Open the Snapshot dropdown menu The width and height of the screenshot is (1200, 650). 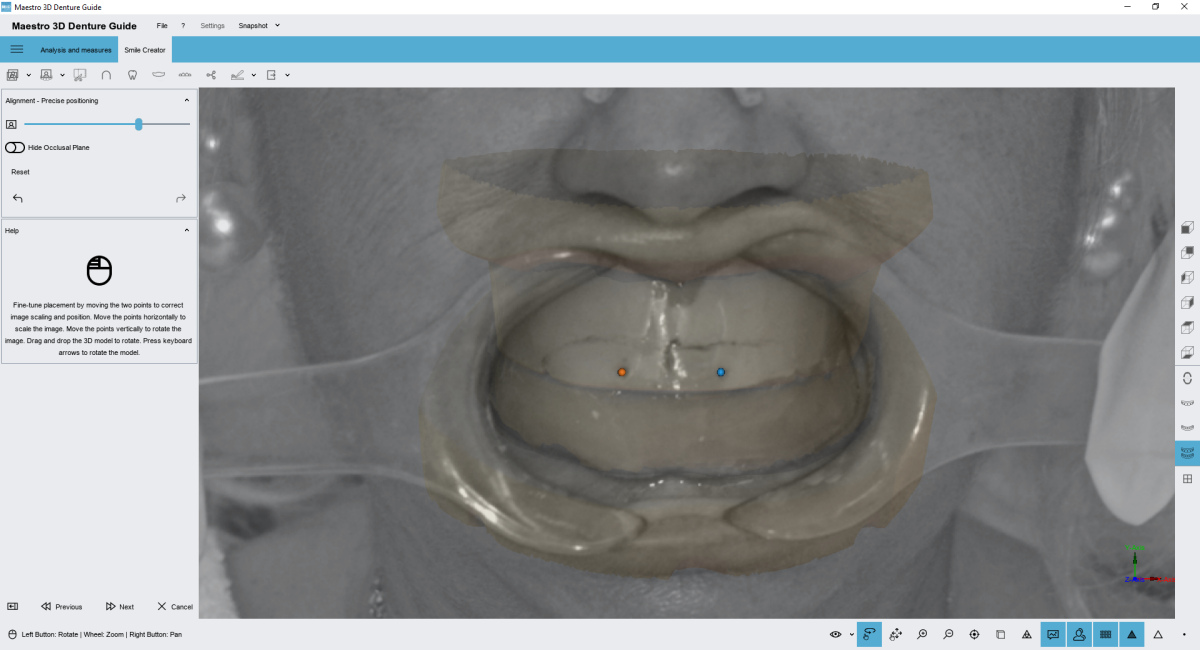pyautogui.click(x=259, y=25)
